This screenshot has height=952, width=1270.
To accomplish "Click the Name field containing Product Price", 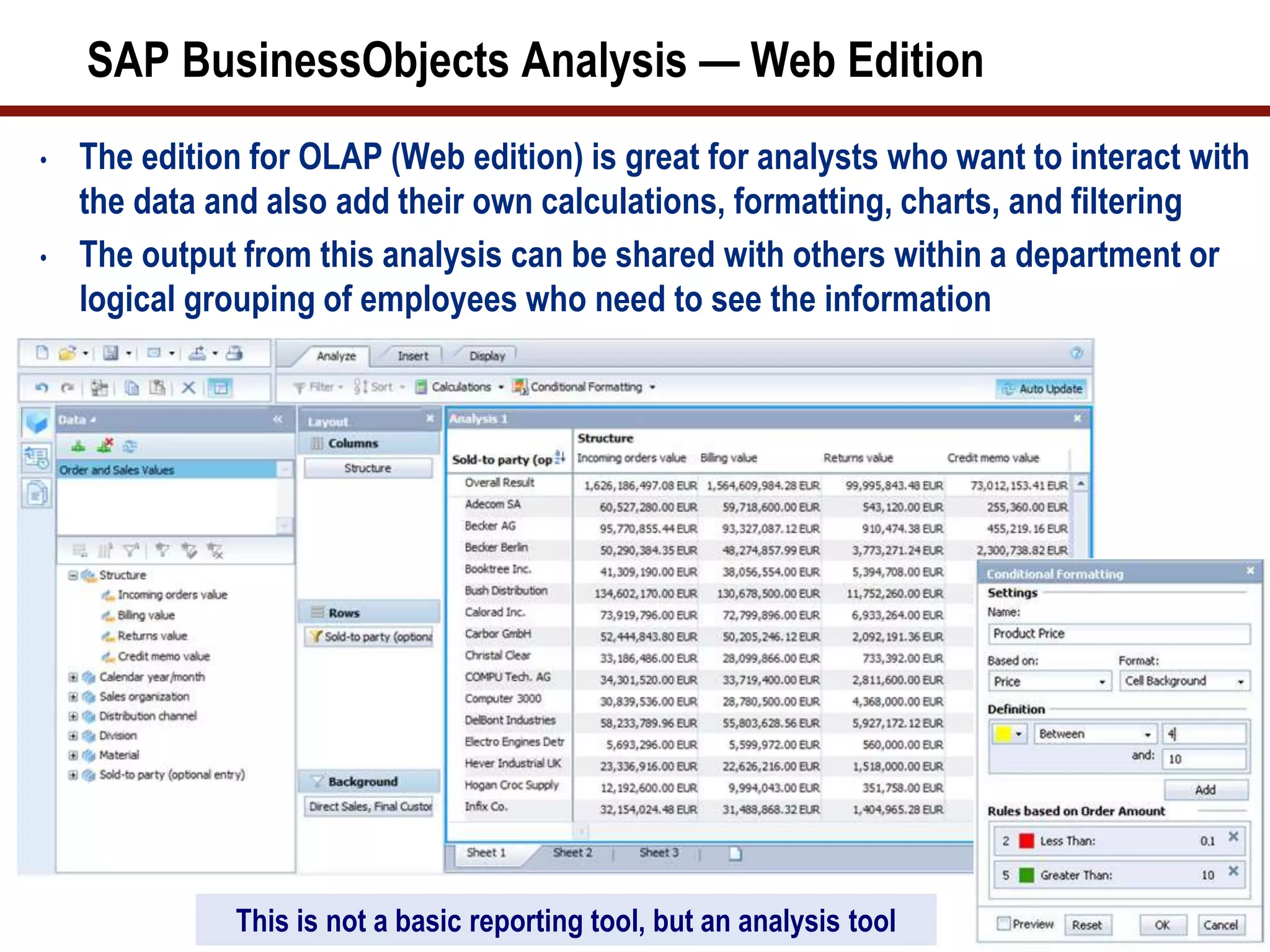I will tap(1119, 633).
